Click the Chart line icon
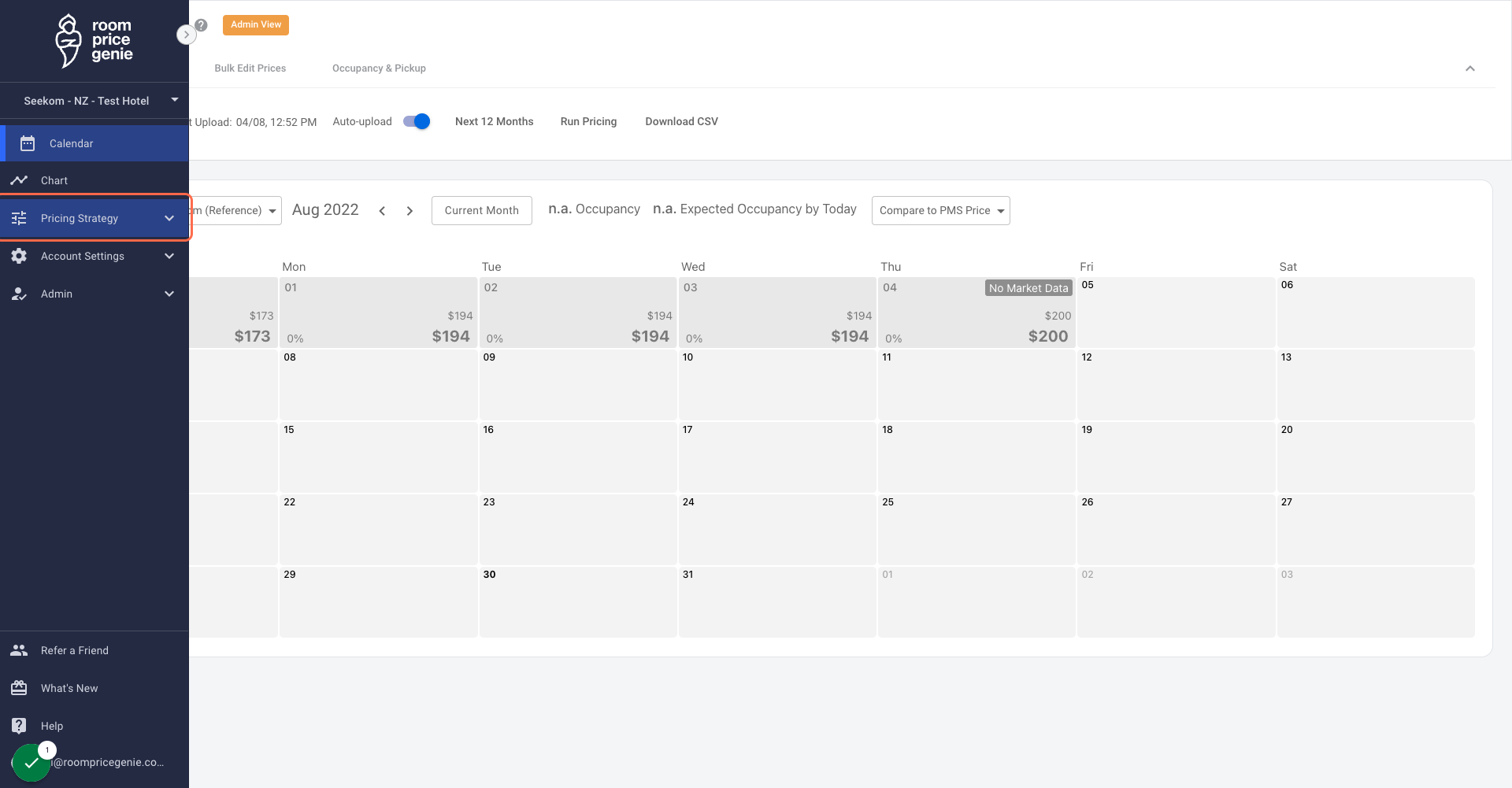Viewport: 1512px width, 788px height. click(19, 180)
